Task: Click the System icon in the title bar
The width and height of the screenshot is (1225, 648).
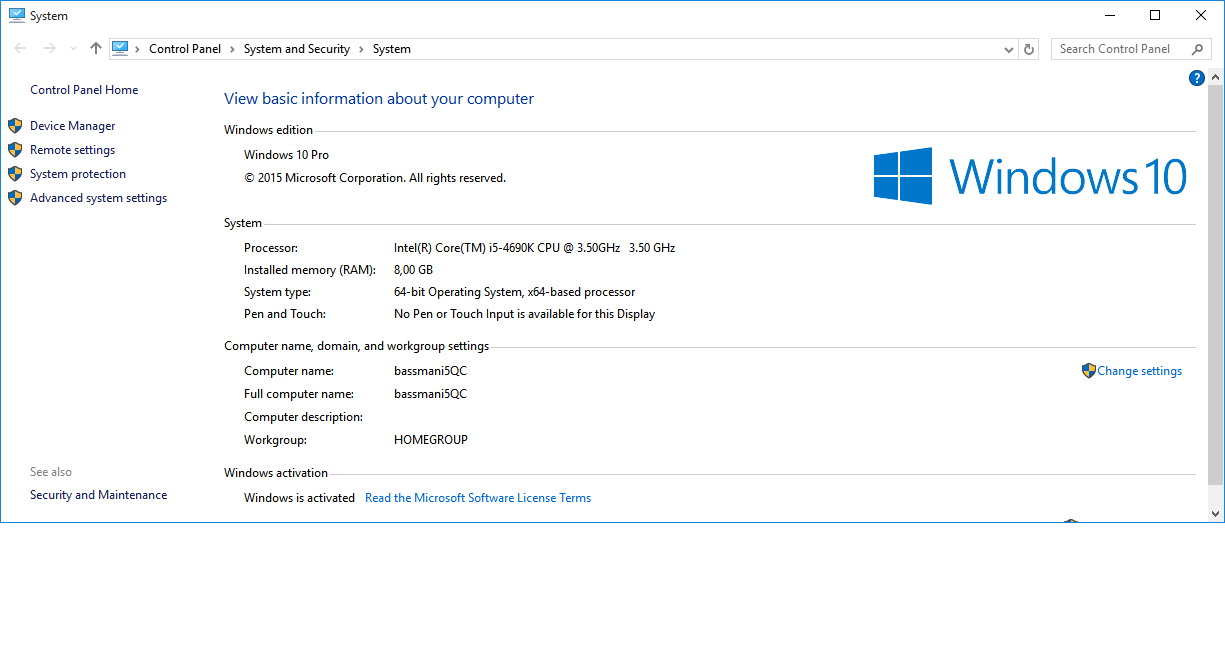Action: click(x=16, y=16)
